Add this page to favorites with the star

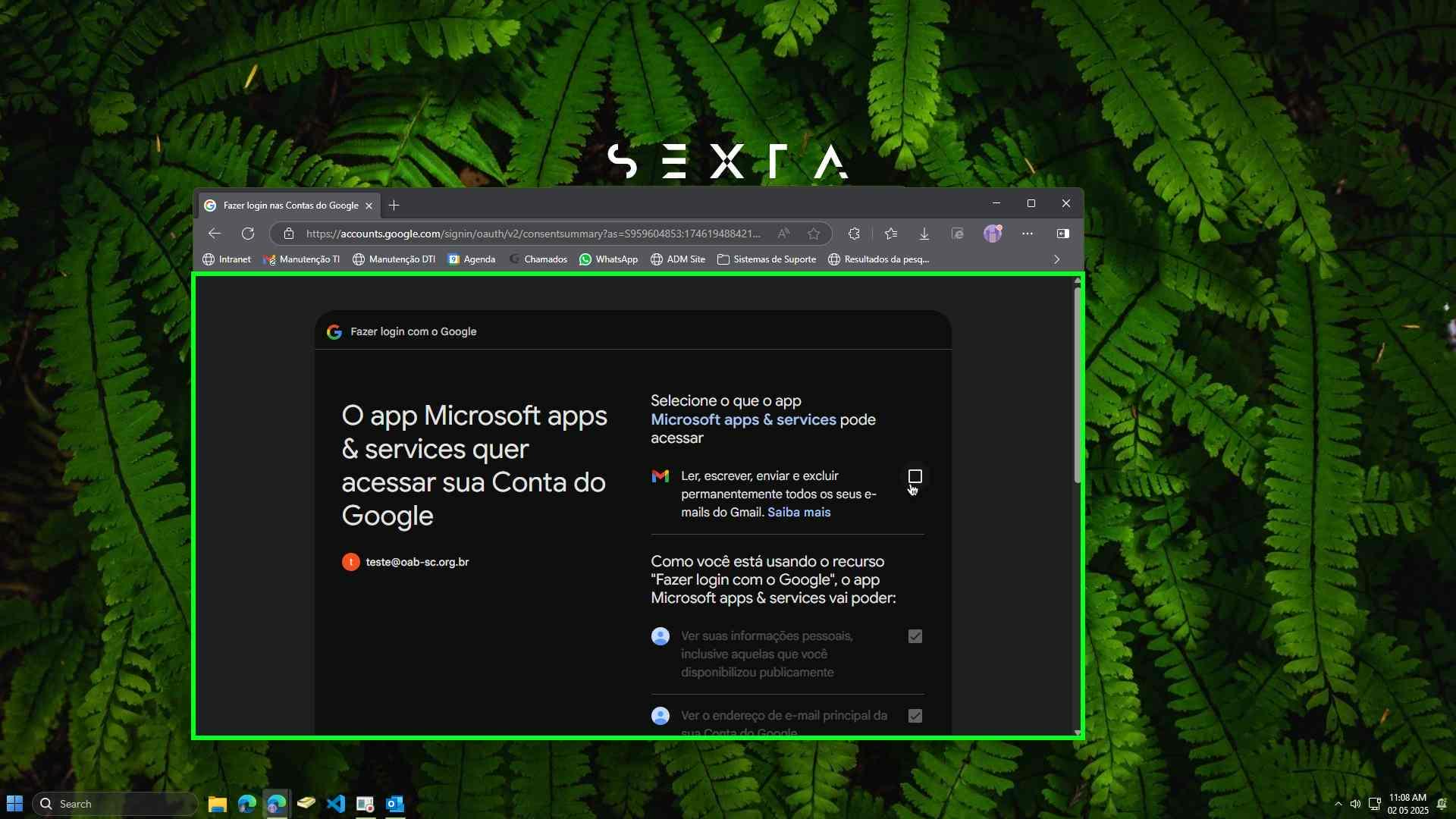coord(814,234)
